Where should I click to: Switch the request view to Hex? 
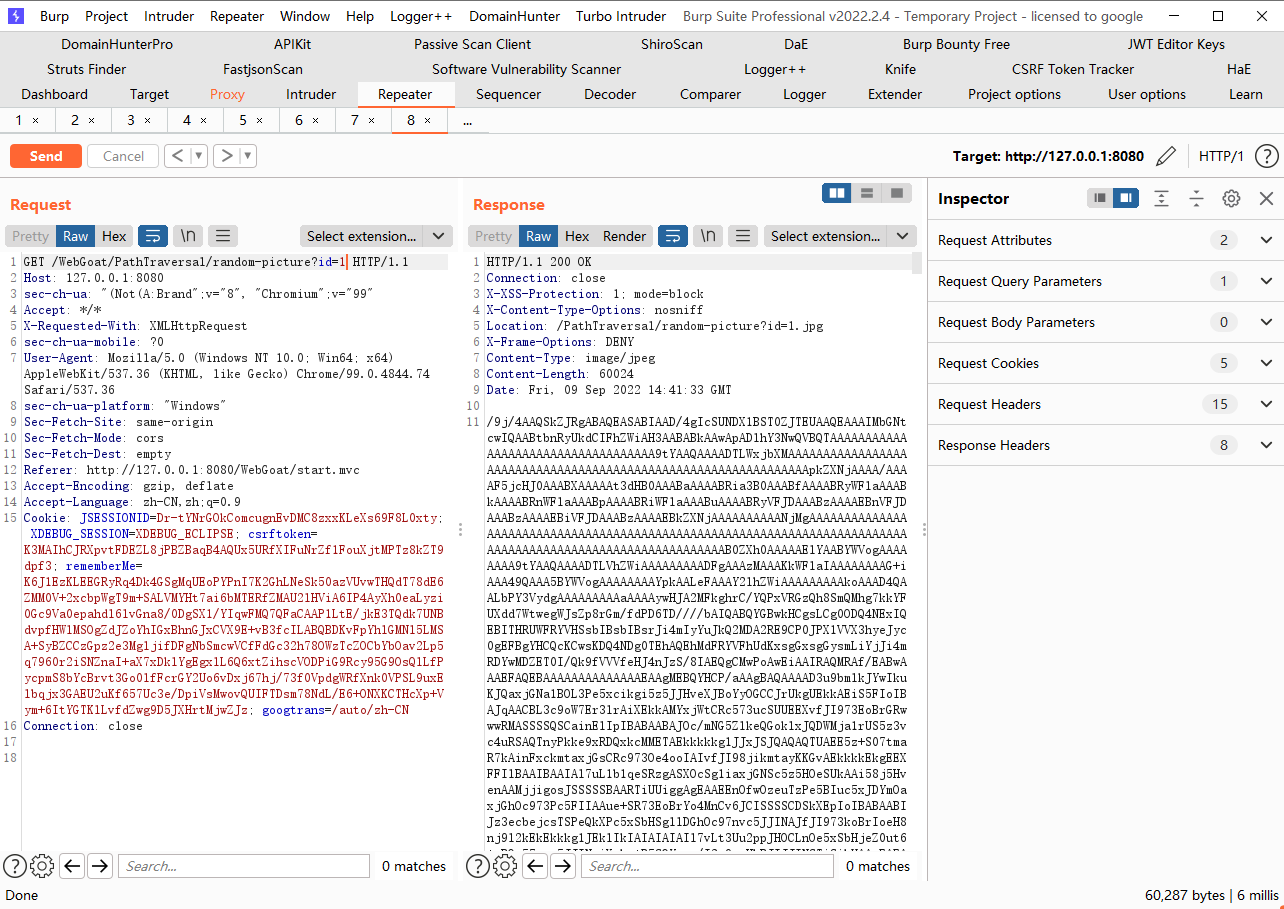point(114,236)
